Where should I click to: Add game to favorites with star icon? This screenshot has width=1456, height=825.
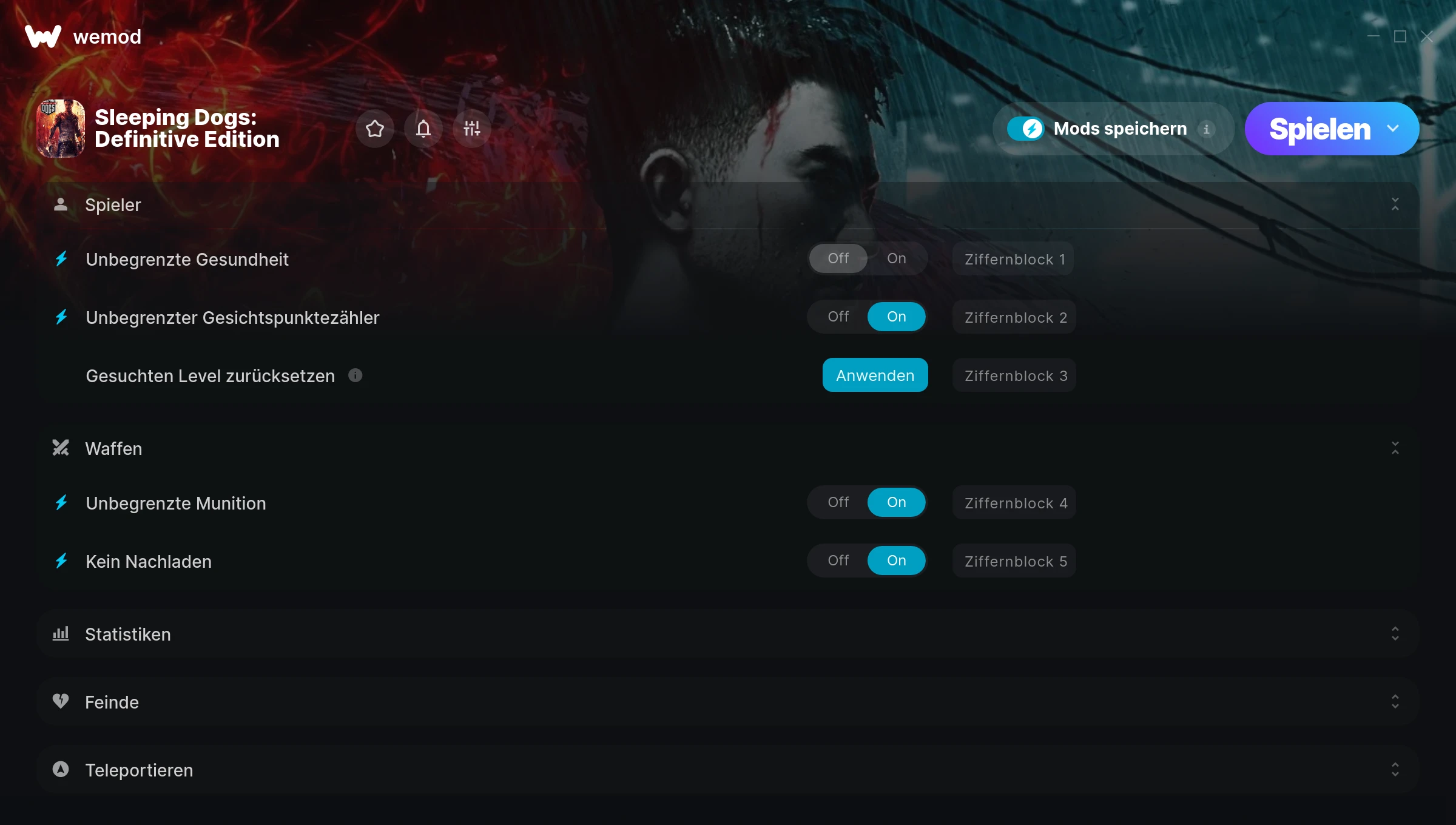(x=374, y=129)
